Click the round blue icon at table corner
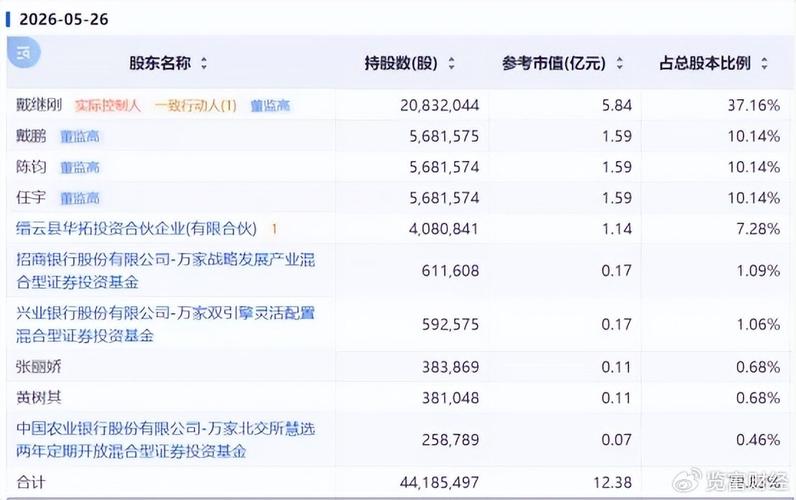Viewport: 796px width, 500px height. point(23,52)
